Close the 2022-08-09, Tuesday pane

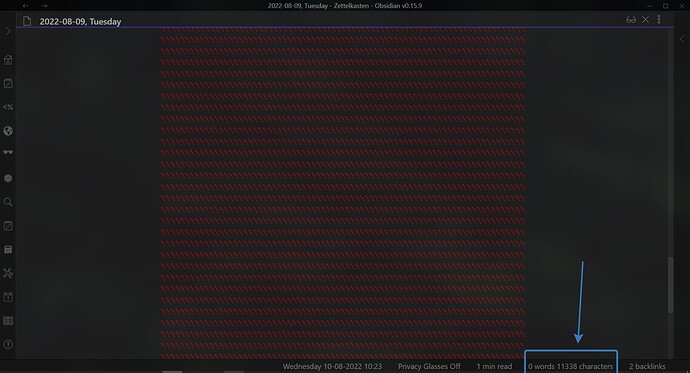coord(645,19)
